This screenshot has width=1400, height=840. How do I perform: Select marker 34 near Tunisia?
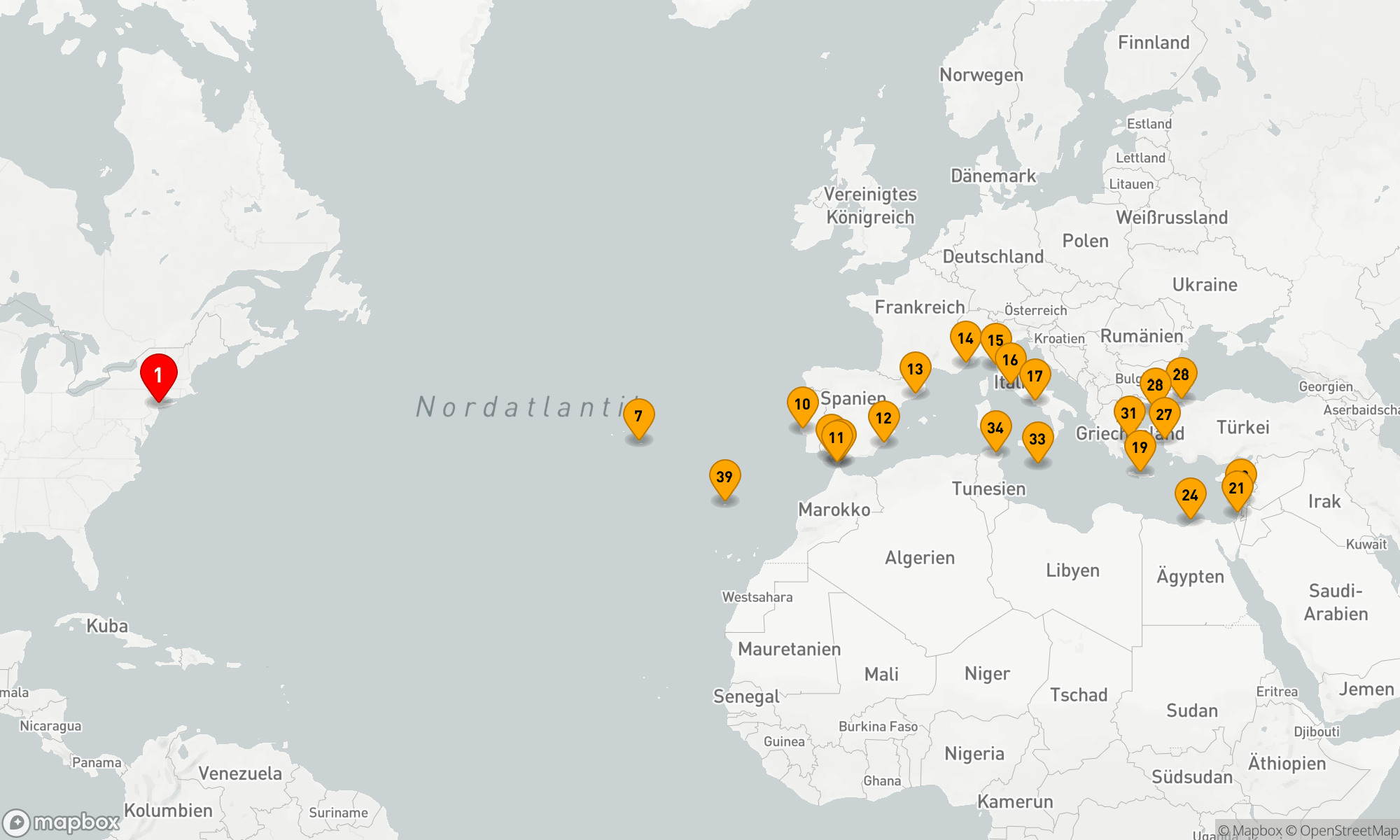click(x=995, y=428)
